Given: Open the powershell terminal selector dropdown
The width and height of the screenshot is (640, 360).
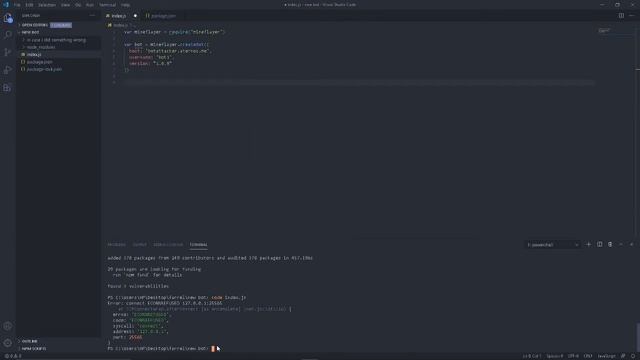Looking at the screenshot, I should coord(552,245).
